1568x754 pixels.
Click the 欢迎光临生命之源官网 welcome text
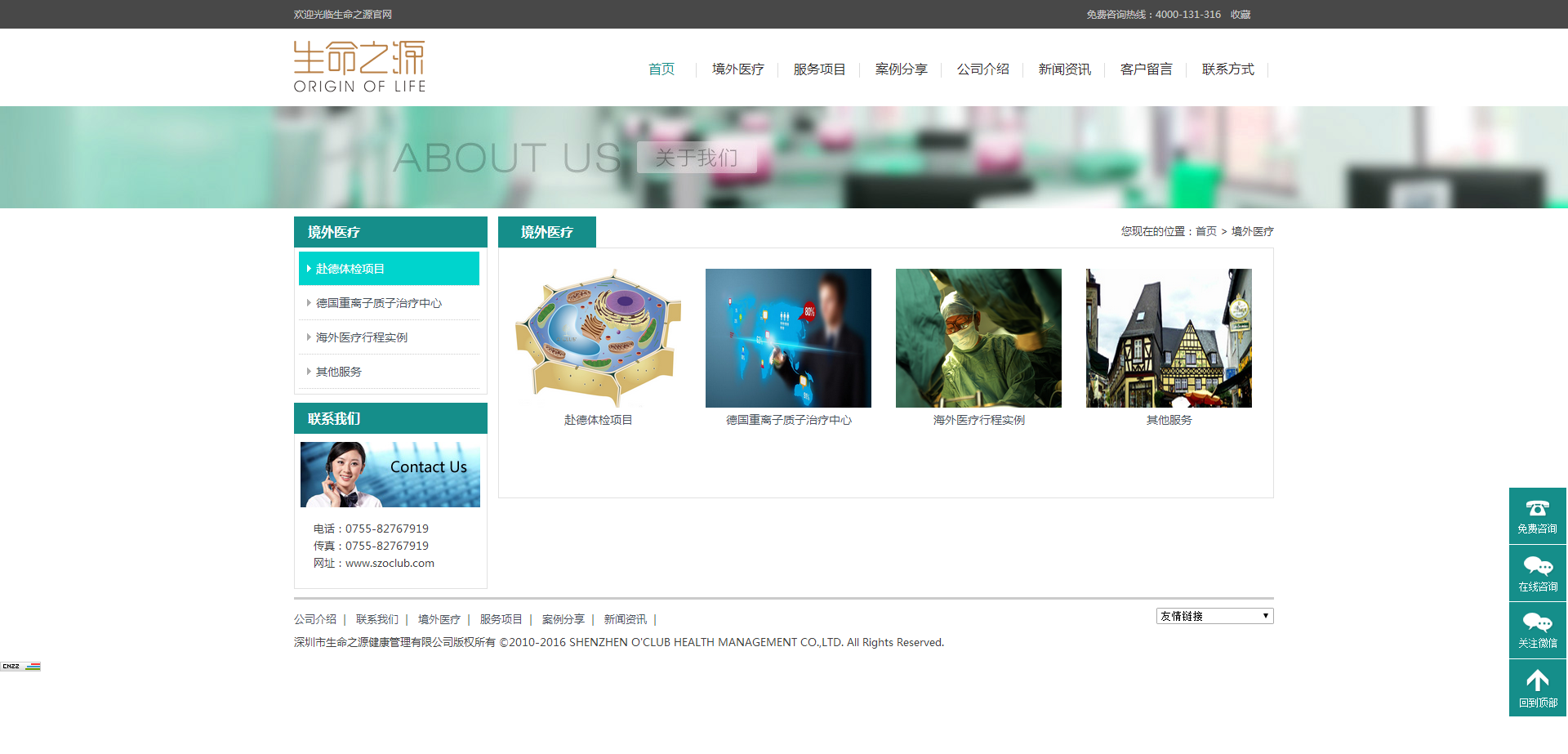point(343,15)
